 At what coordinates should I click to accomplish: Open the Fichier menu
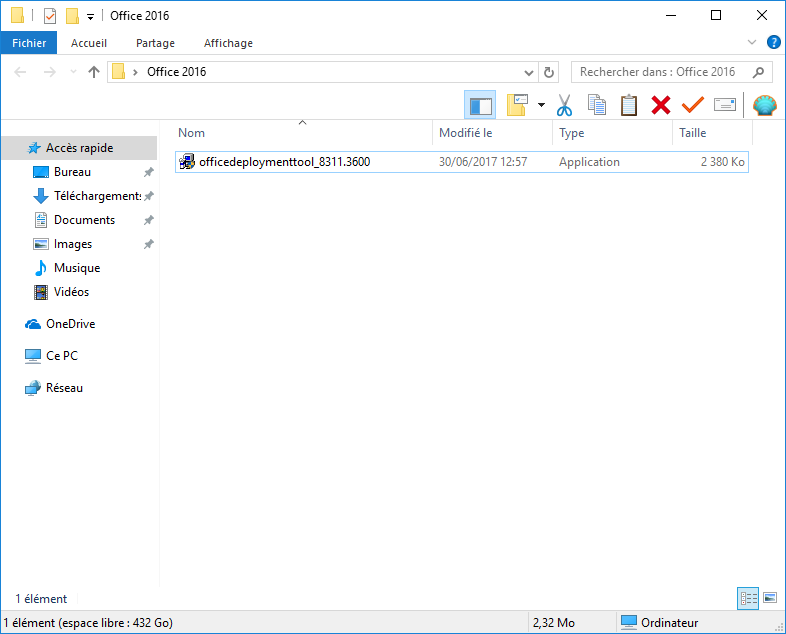[29, 43]
